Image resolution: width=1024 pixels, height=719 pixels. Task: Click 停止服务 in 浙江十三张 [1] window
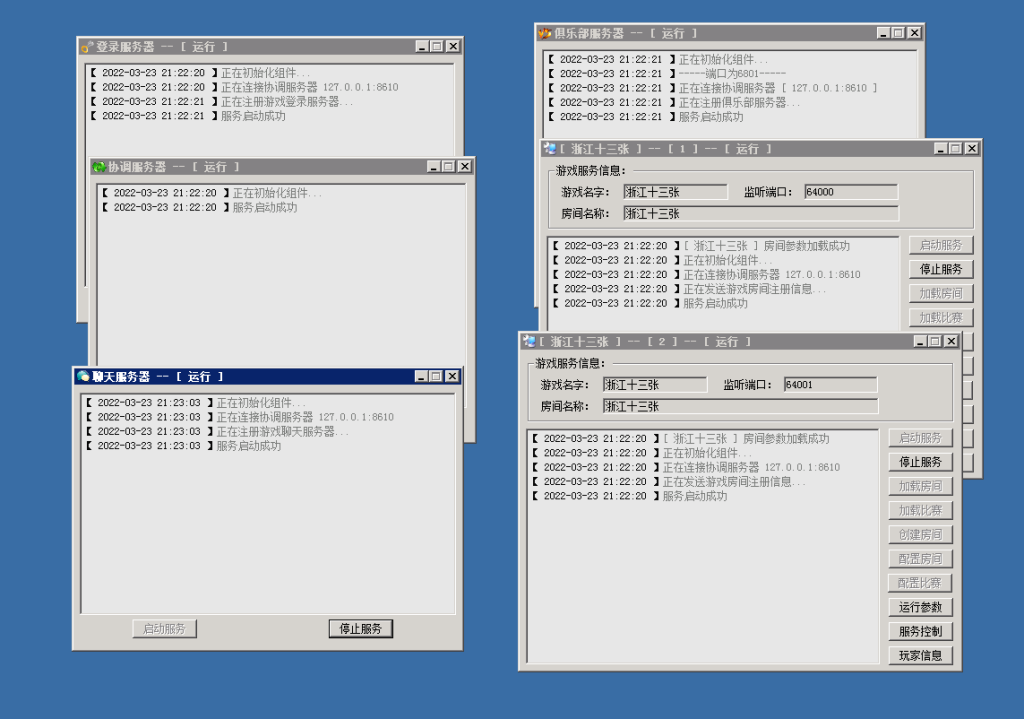tap(940, 269)
